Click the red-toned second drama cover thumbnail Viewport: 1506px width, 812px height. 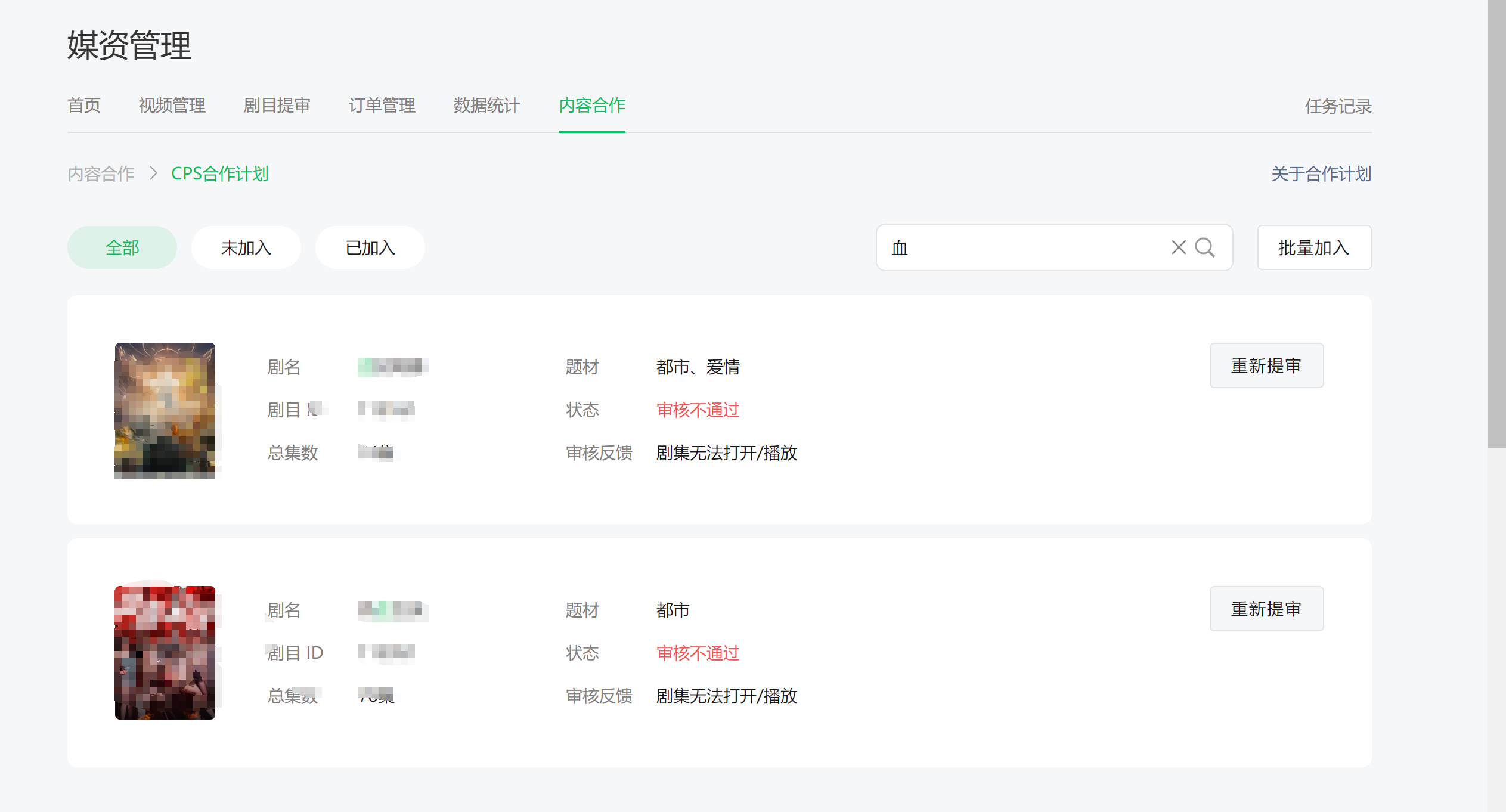coord(165,653)
